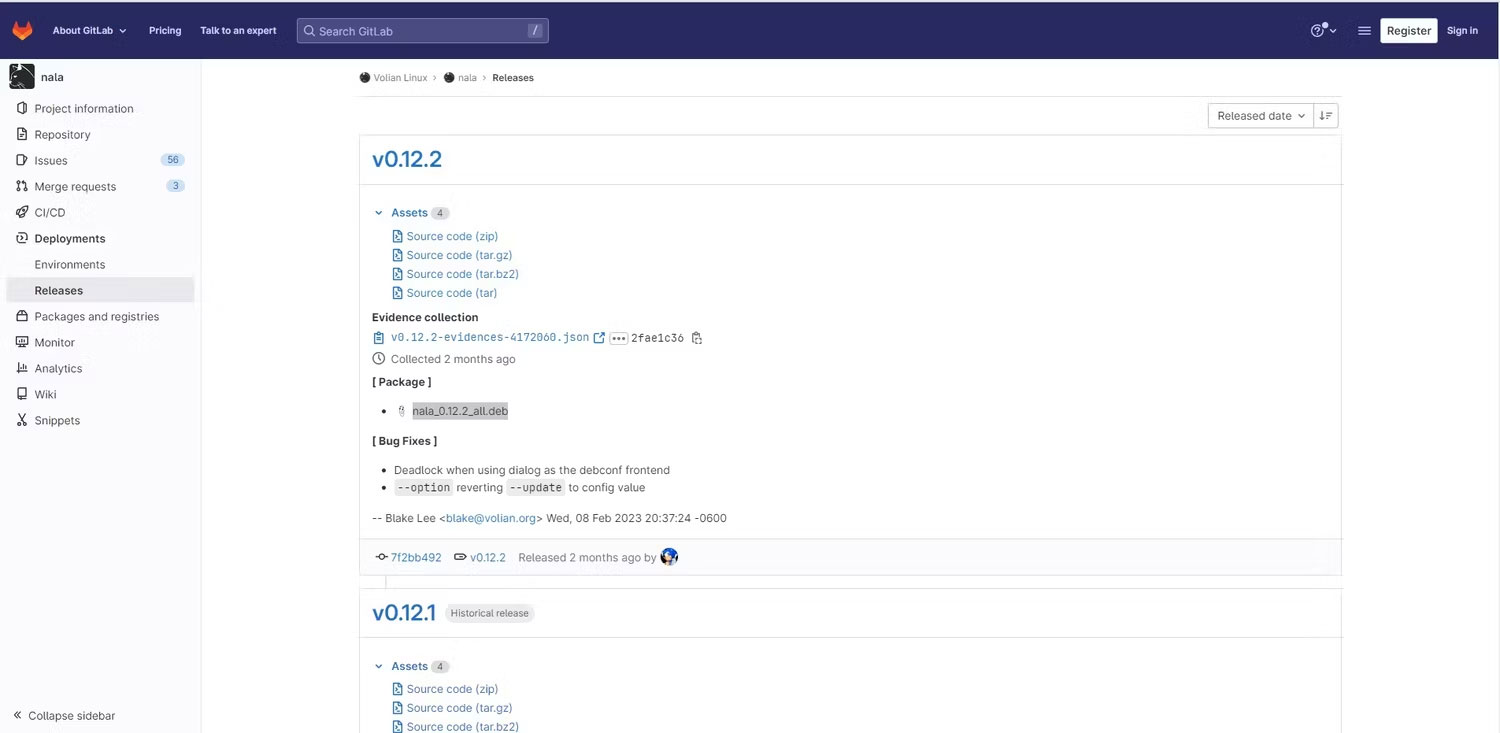Click external link icon beside evidences json
The image size is (1500, 733).
[599, 338]
